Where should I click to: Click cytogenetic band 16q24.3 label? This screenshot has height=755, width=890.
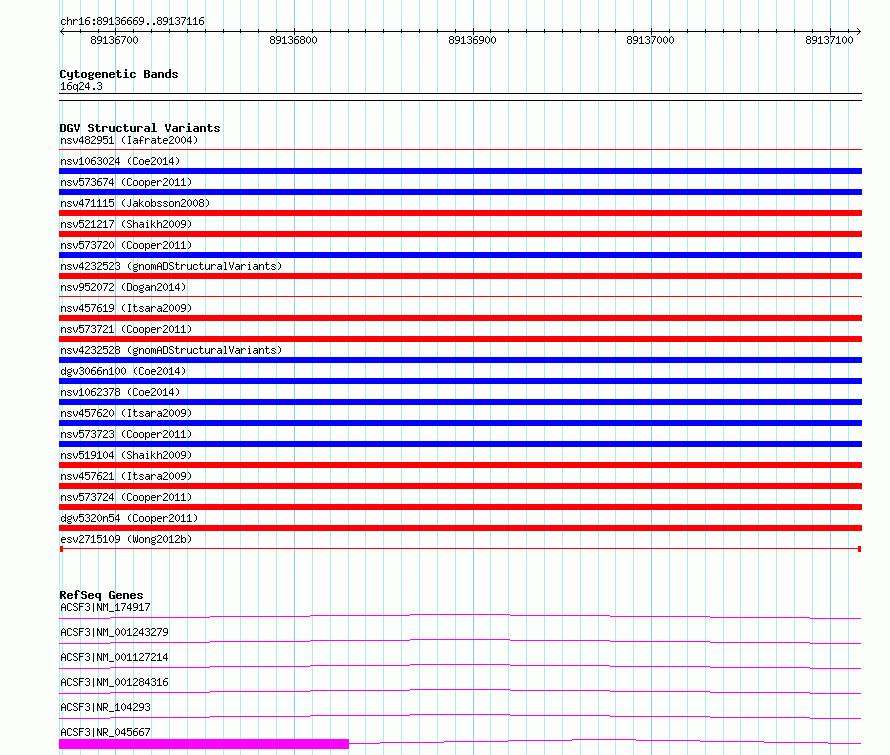coord(81,86)
